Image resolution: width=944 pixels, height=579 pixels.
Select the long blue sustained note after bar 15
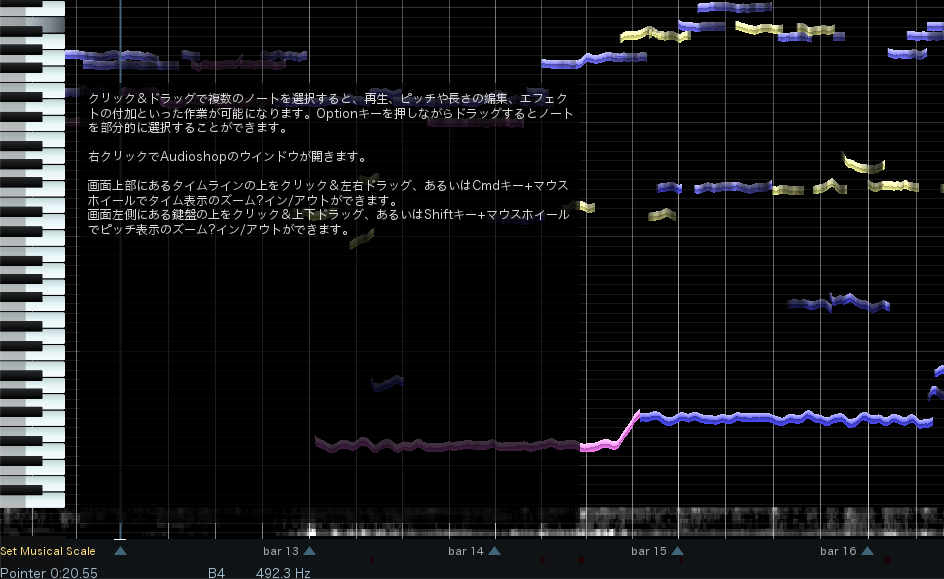point(786,419)
